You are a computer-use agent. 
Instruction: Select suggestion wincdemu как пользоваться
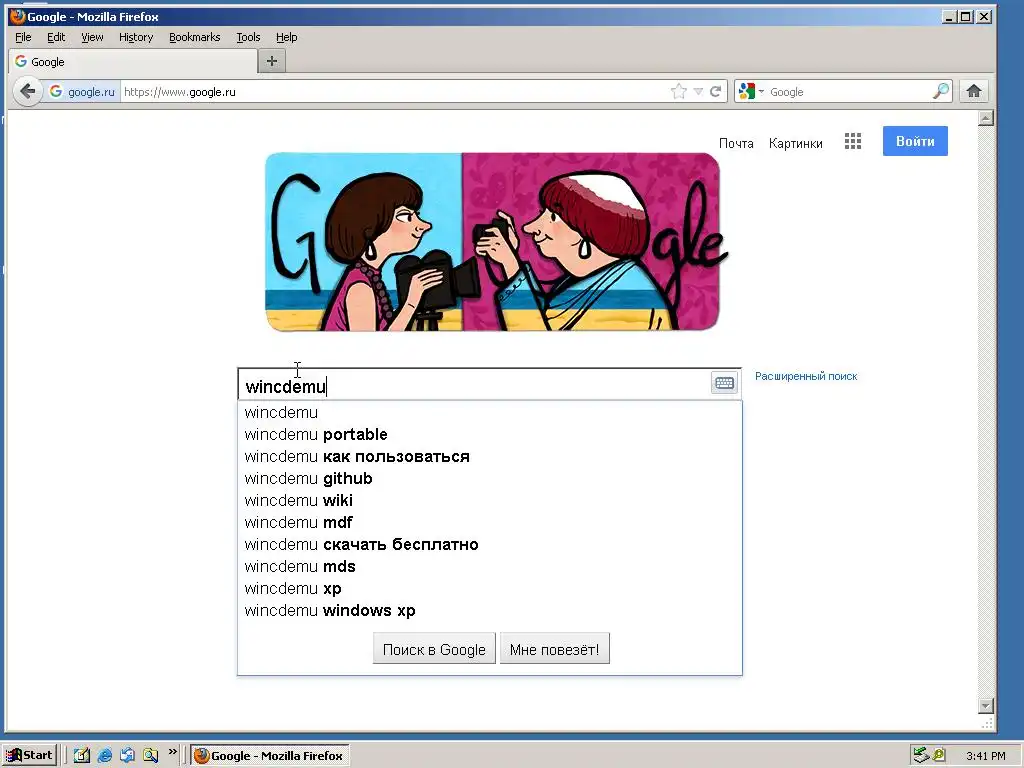490,456
